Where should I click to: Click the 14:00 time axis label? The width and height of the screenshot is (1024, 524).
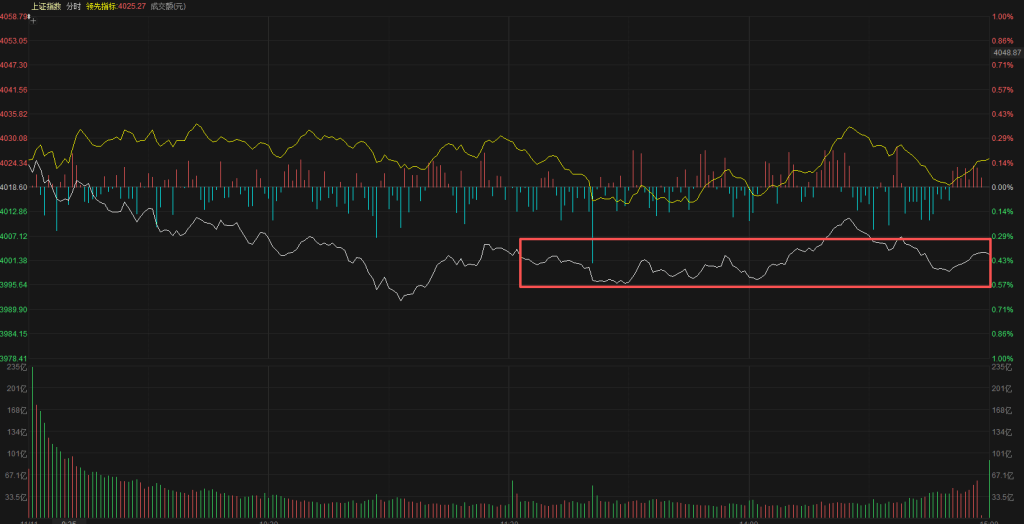(x=748, y=520)
